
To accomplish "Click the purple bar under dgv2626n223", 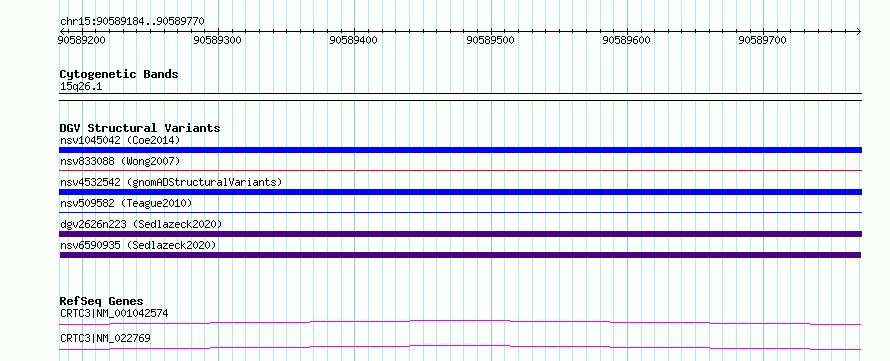I will pyautogui.click(x=460, y=234).
